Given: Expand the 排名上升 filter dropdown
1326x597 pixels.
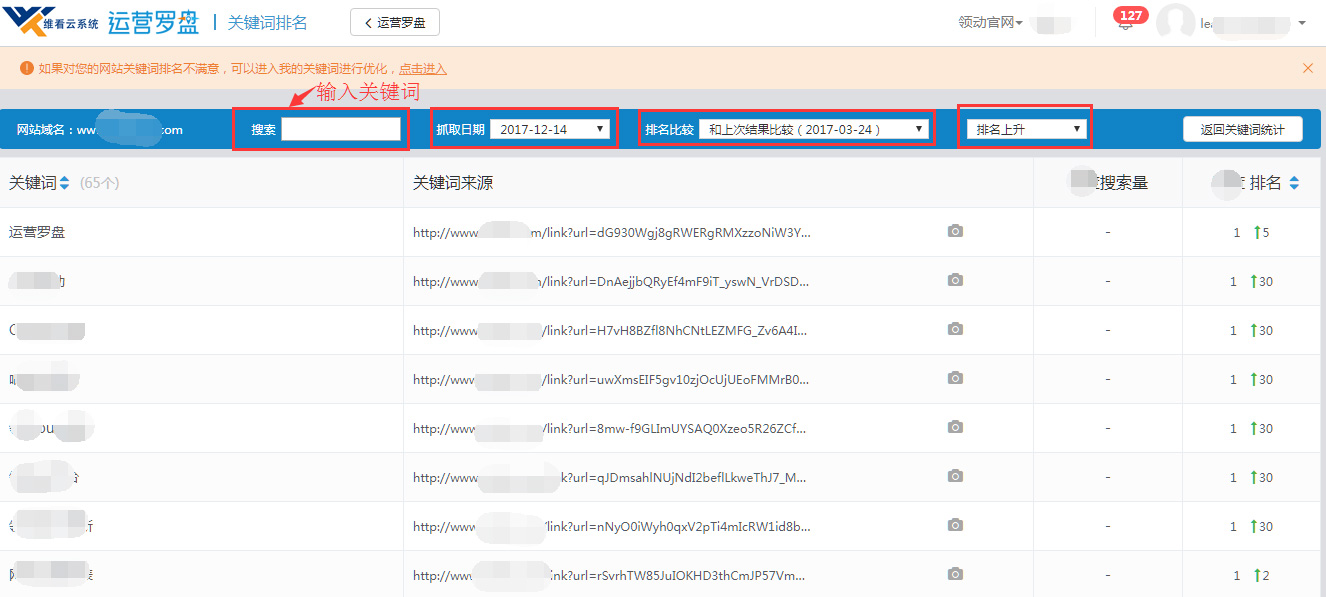Looking at the screenshot, I should pyautogui.click(x=1026, y=129).
